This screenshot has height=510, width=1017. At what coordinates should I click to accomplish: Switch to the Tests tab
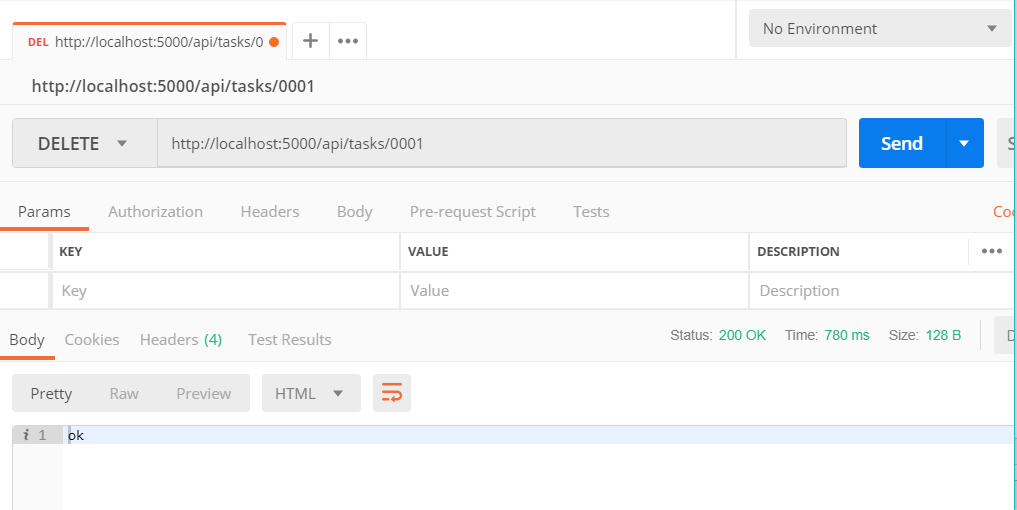pos(592,212)
